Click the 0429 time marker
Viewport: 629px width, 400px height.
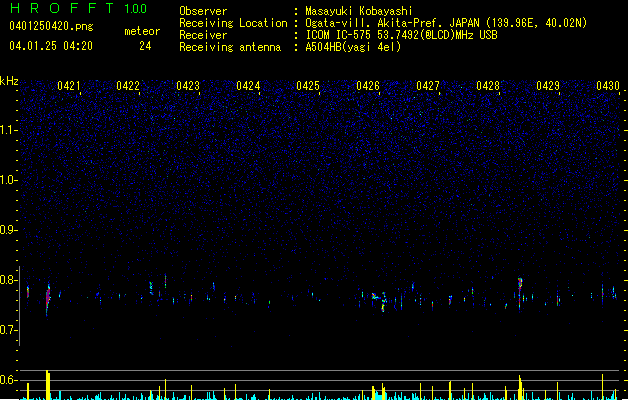click(x=548, y=86)
